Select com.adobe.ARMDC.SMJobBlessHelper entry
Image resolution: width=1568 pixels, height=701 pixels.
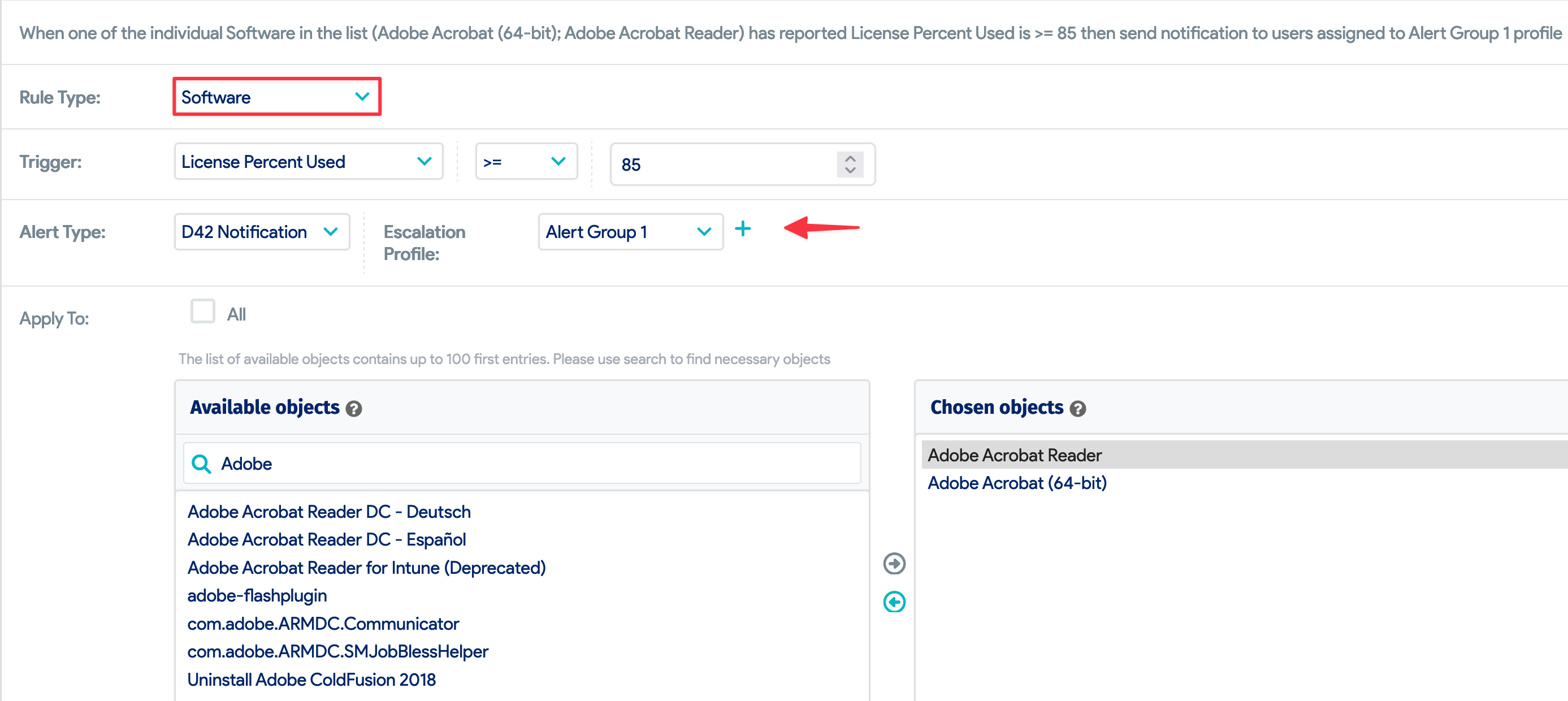point(337,652)
